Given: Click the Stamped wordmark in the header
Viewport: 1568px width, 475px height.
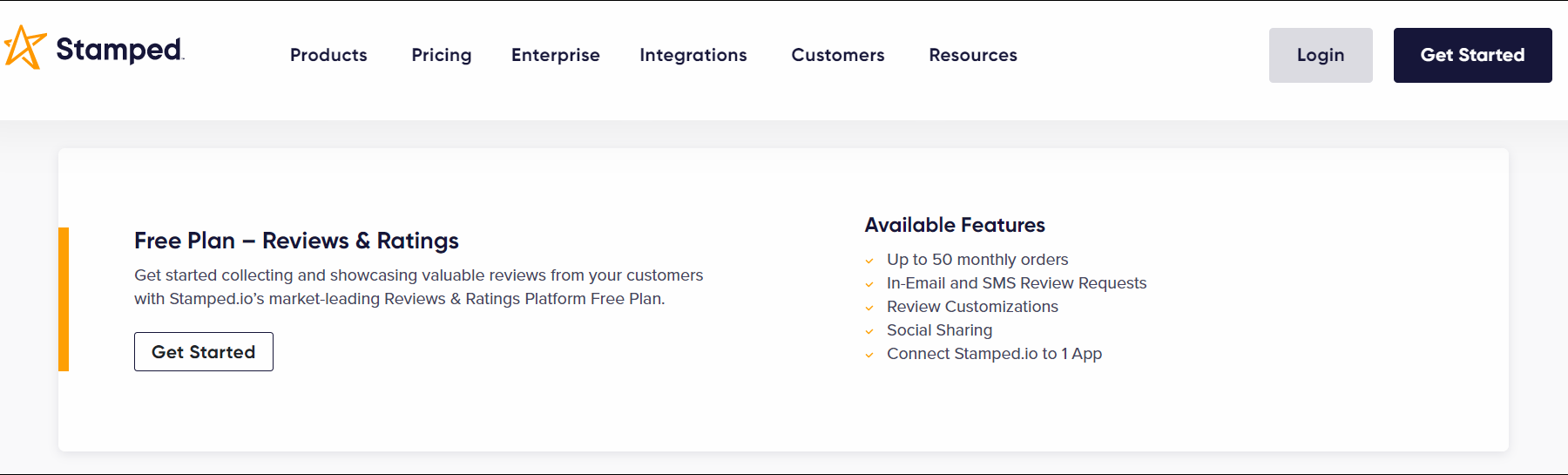Looking at the screenshot, I should (x=119, y=50).
